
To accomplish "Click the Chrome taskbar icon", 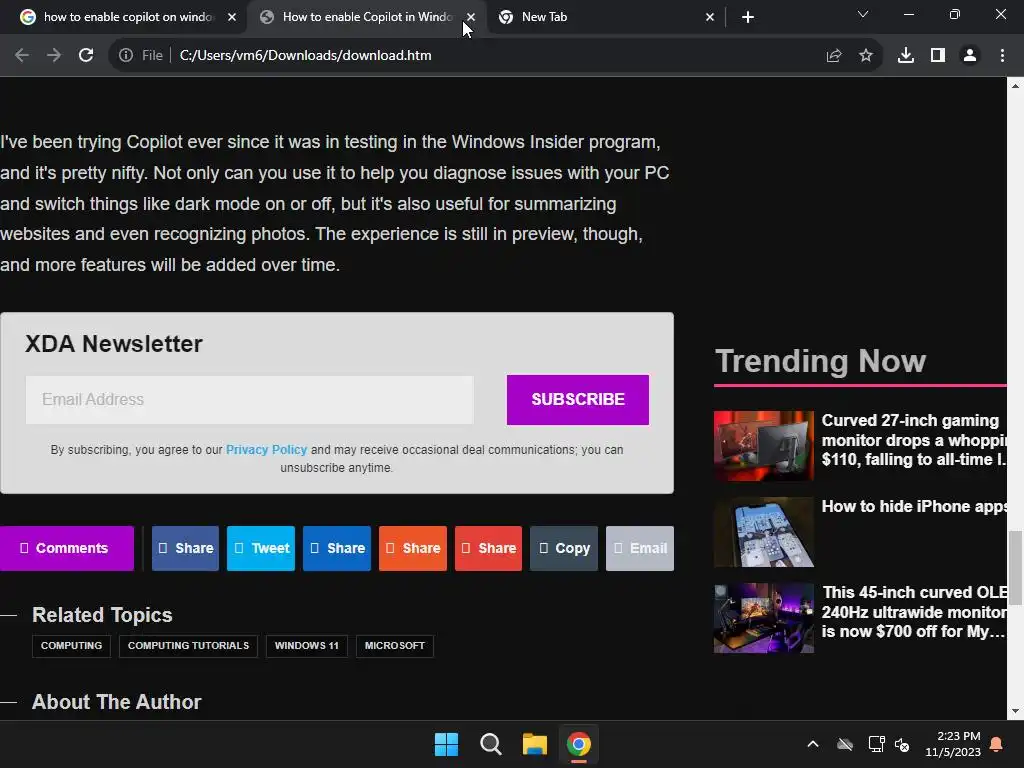I will [579, 744].
